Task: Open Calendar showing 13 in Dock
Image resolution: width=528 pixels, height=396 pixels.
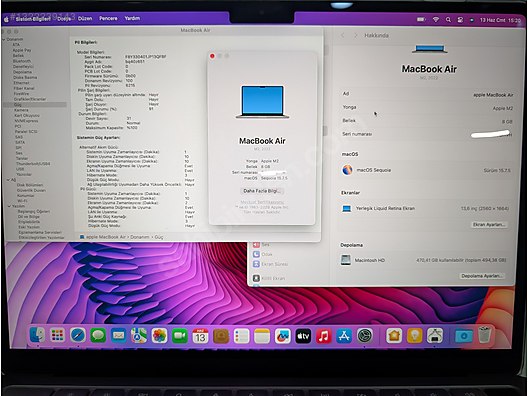Action: click(x=200, y=335)
